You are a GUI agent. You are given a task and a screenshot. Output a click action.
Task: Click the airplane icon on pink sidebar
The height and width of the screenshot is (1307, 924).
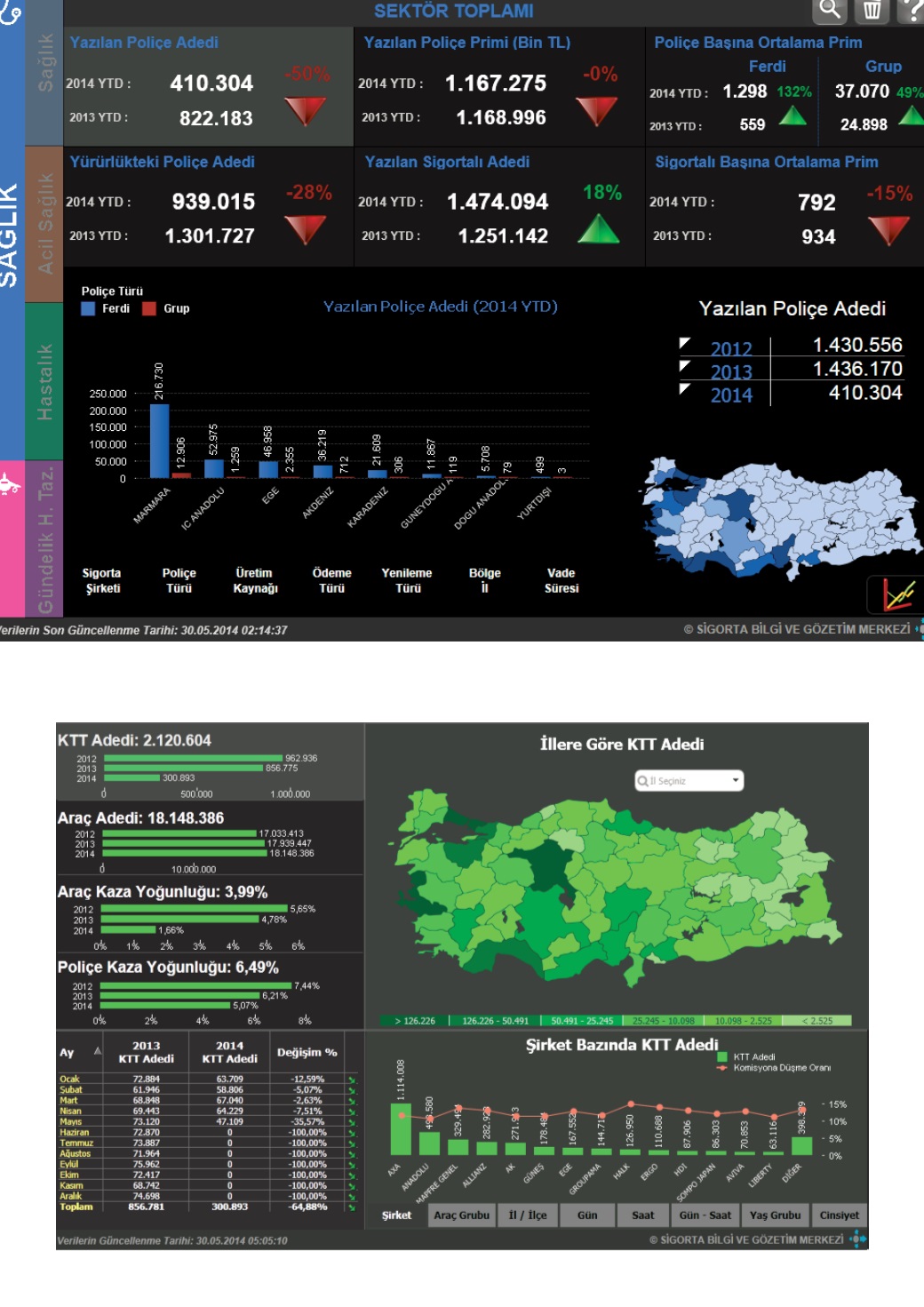click(11, 485)
